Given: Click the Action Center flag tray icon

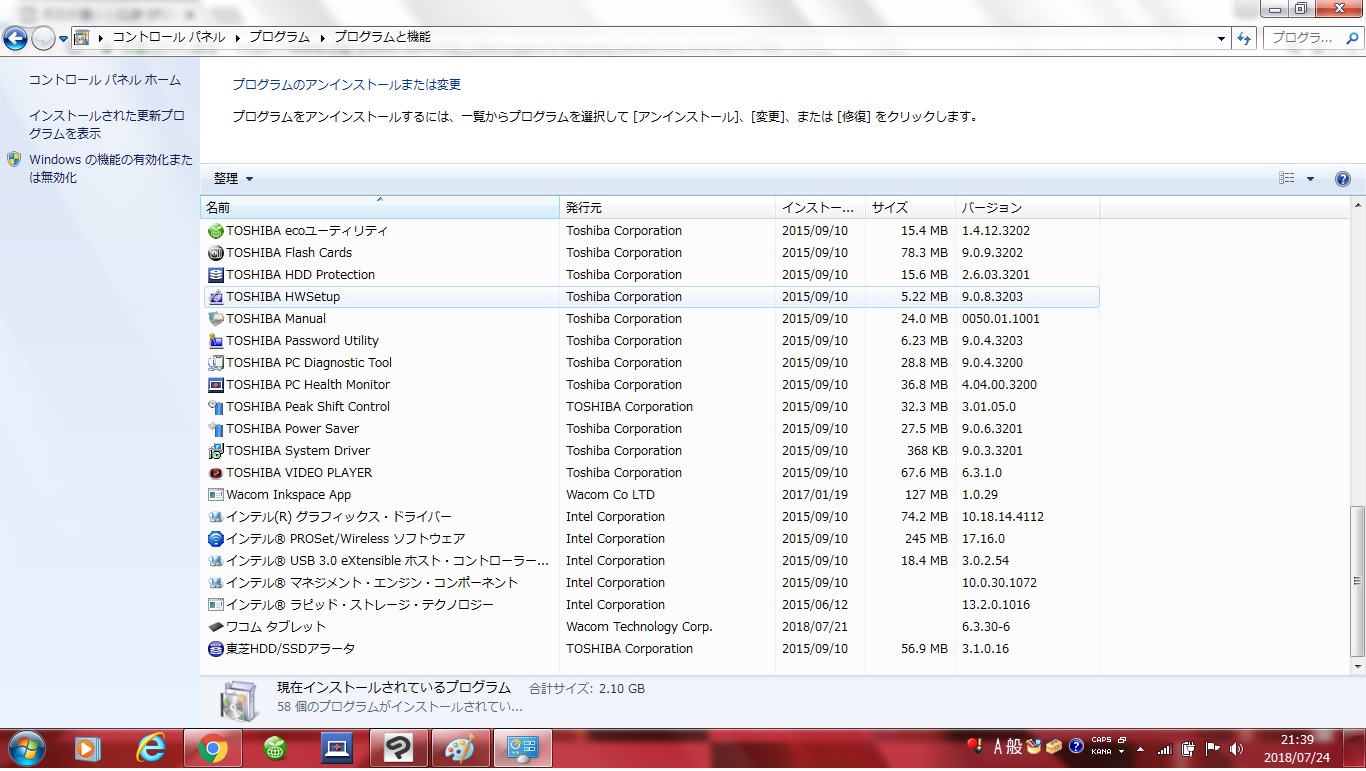Looking at the screenshot, I should point(1212,748).
